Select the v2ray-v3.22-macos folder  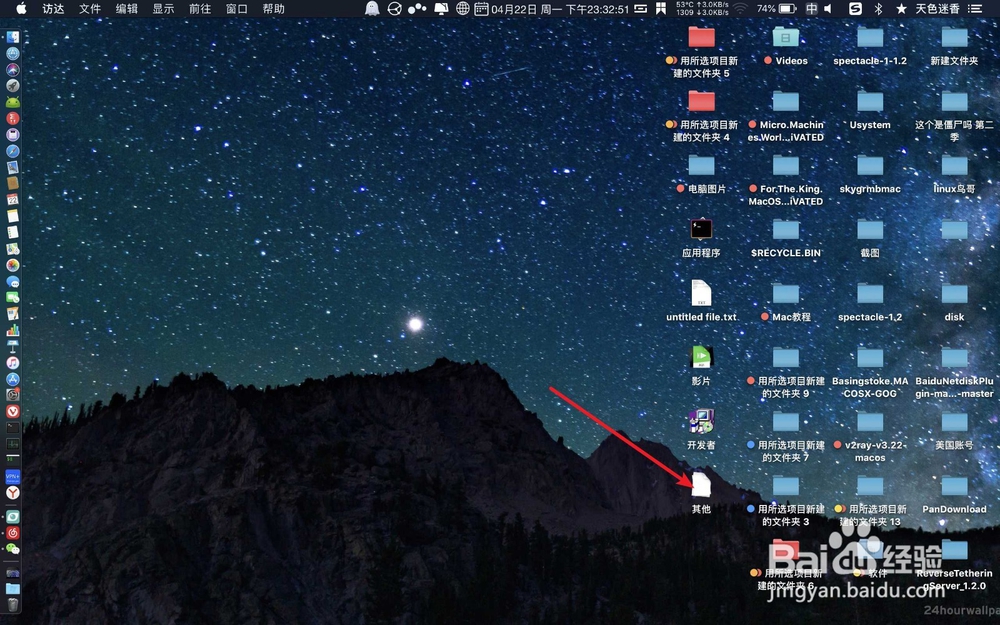pyautogui.click(x=870, y=435)
